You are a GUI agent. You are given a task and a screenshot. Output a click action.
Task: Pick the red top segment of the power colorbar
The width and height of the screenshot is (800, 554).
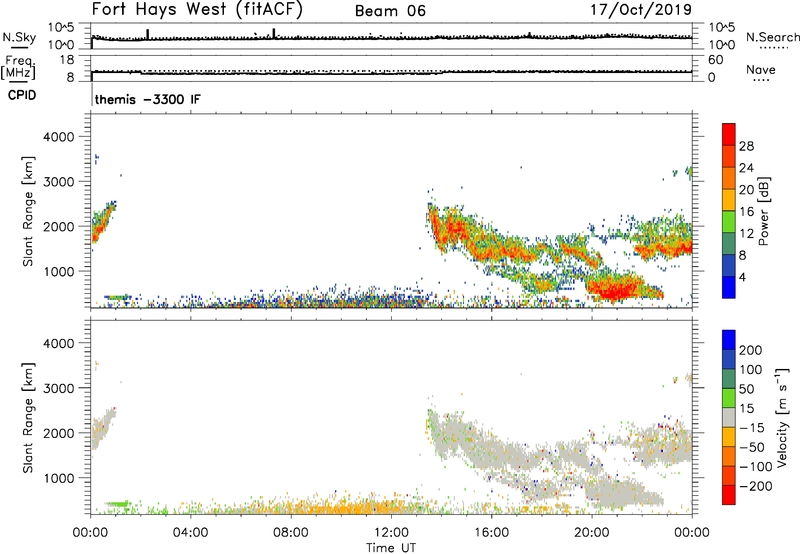pyautogui.click(x=729, y=134)
